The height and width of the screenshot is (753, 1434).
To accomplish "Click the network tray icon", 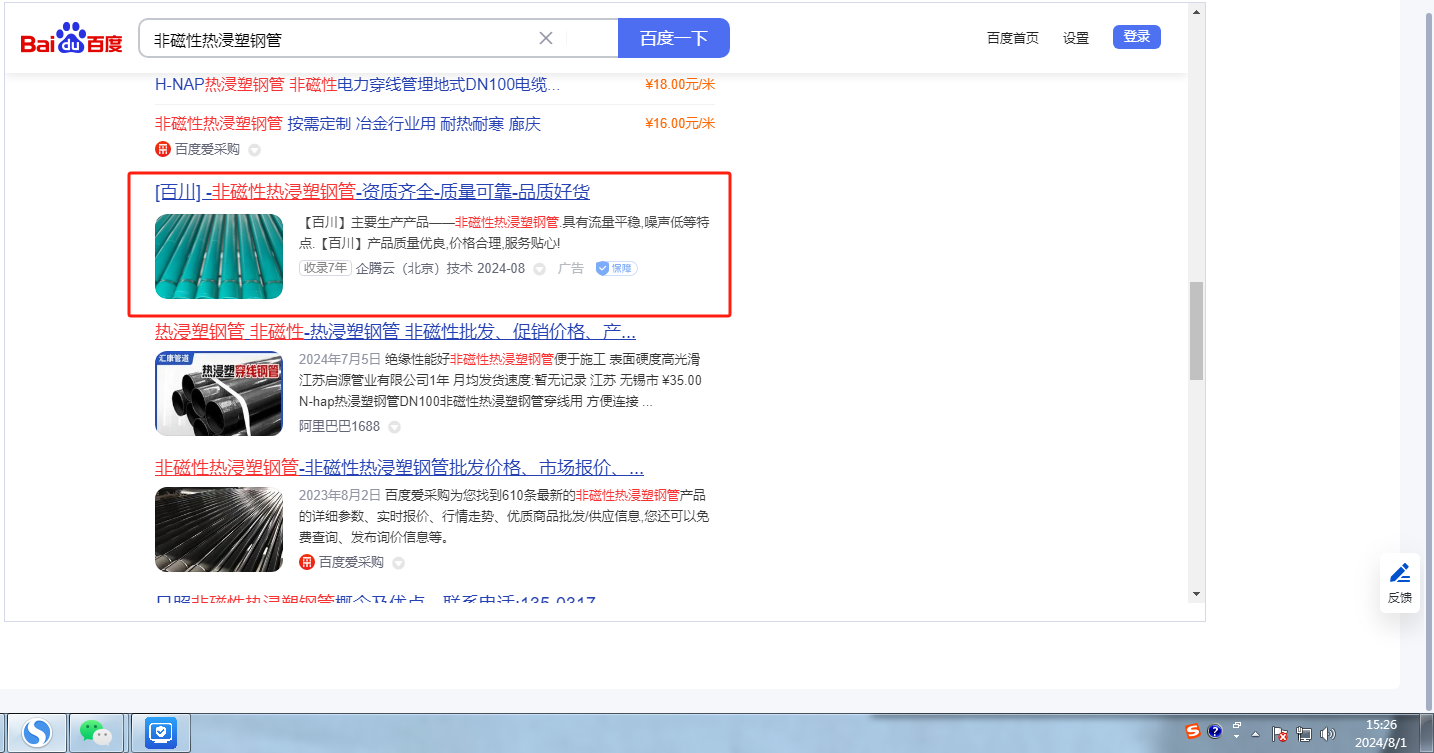I will 1304,734.
